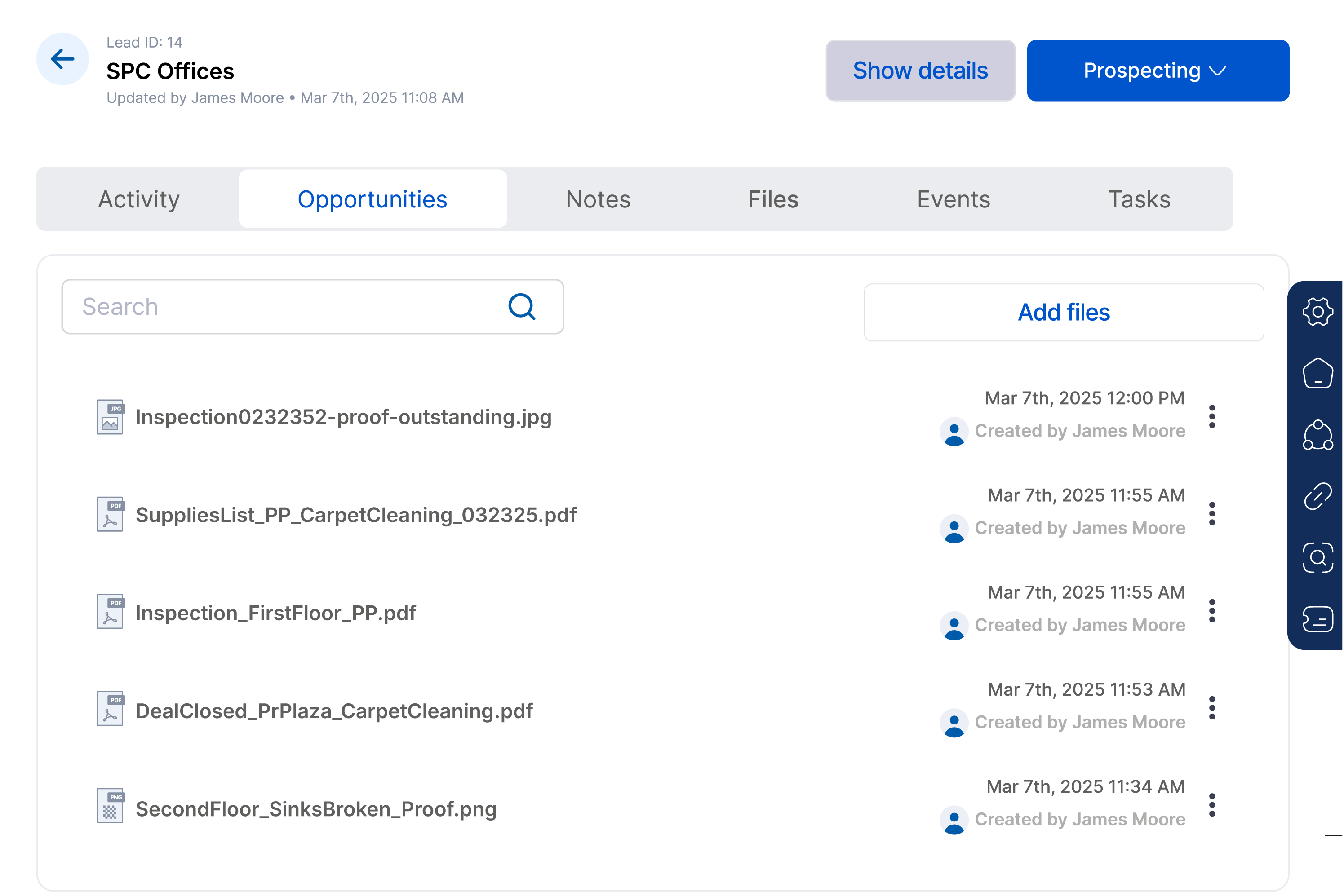Open the home icon in the sidebar

(x=1317, y=374)
